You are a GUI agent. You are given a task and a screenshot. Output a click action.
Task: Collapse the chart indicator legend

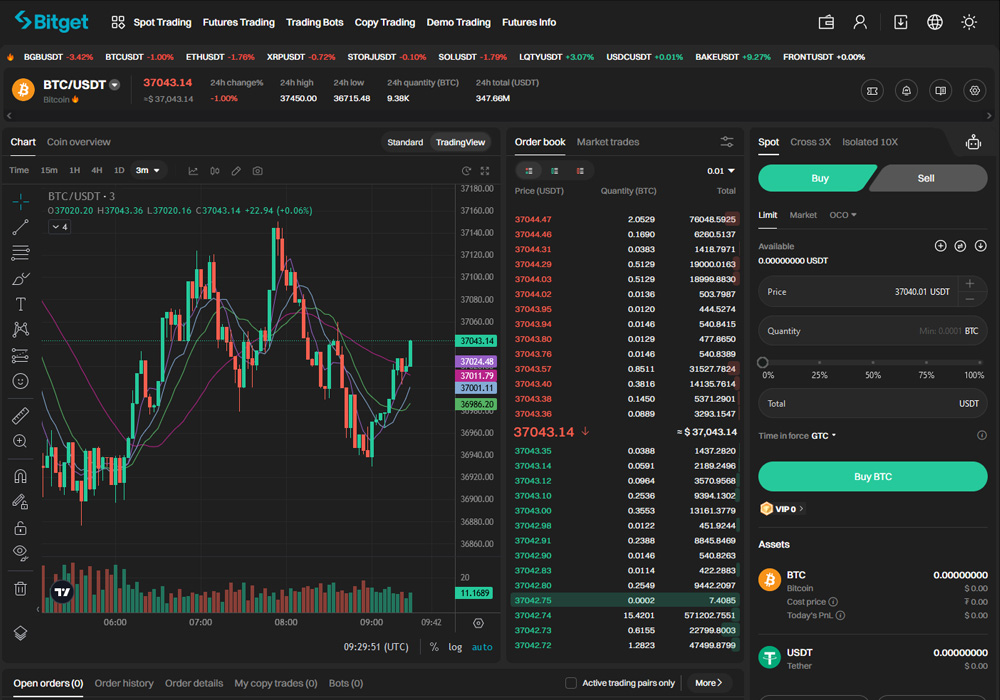(x=59, y=227)
